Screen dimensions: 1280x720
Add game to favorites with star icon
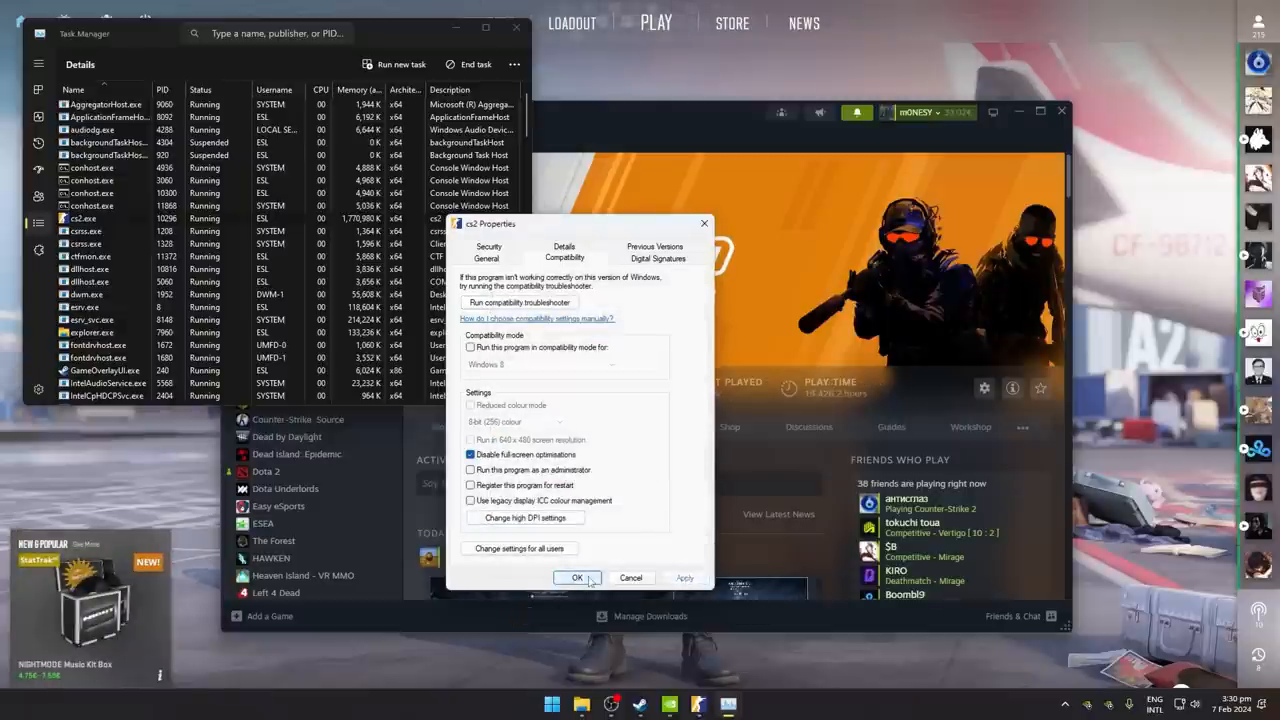tap(1041, 388)
